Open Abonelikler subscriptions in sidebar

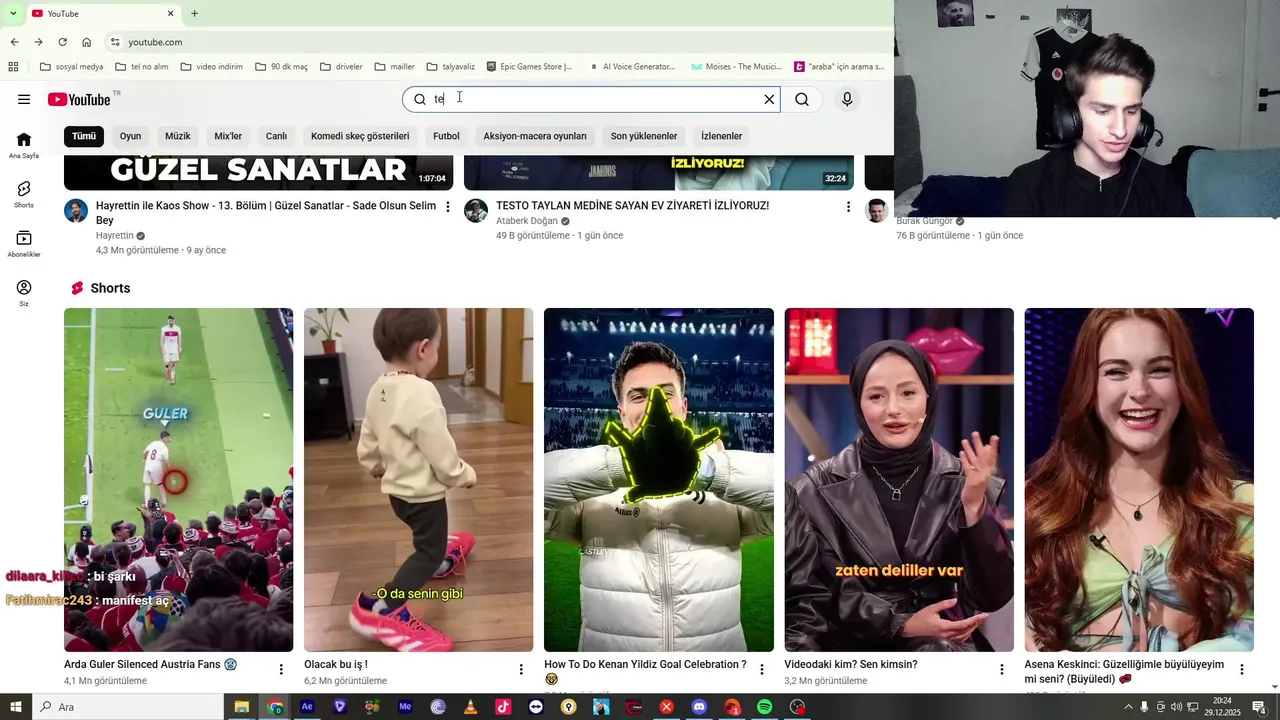click(x=24, y=244)
